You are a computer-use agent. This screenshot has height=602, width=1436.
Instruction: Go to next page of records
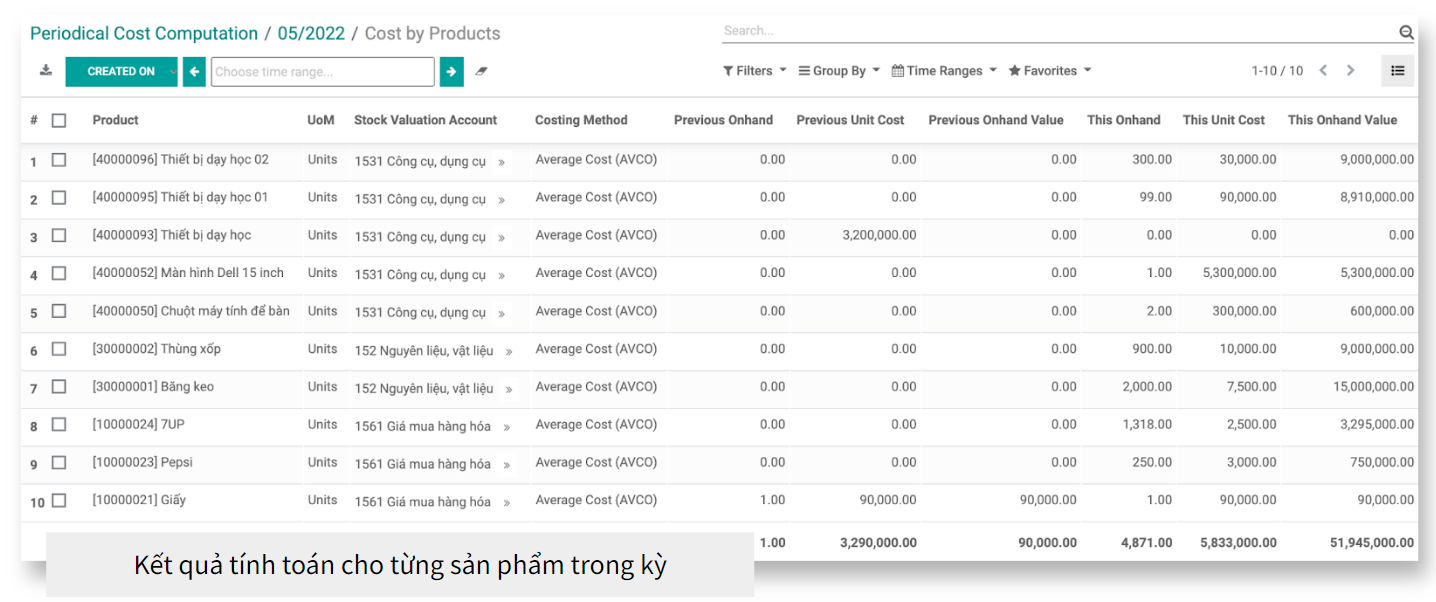click(x=1350, y=71)
